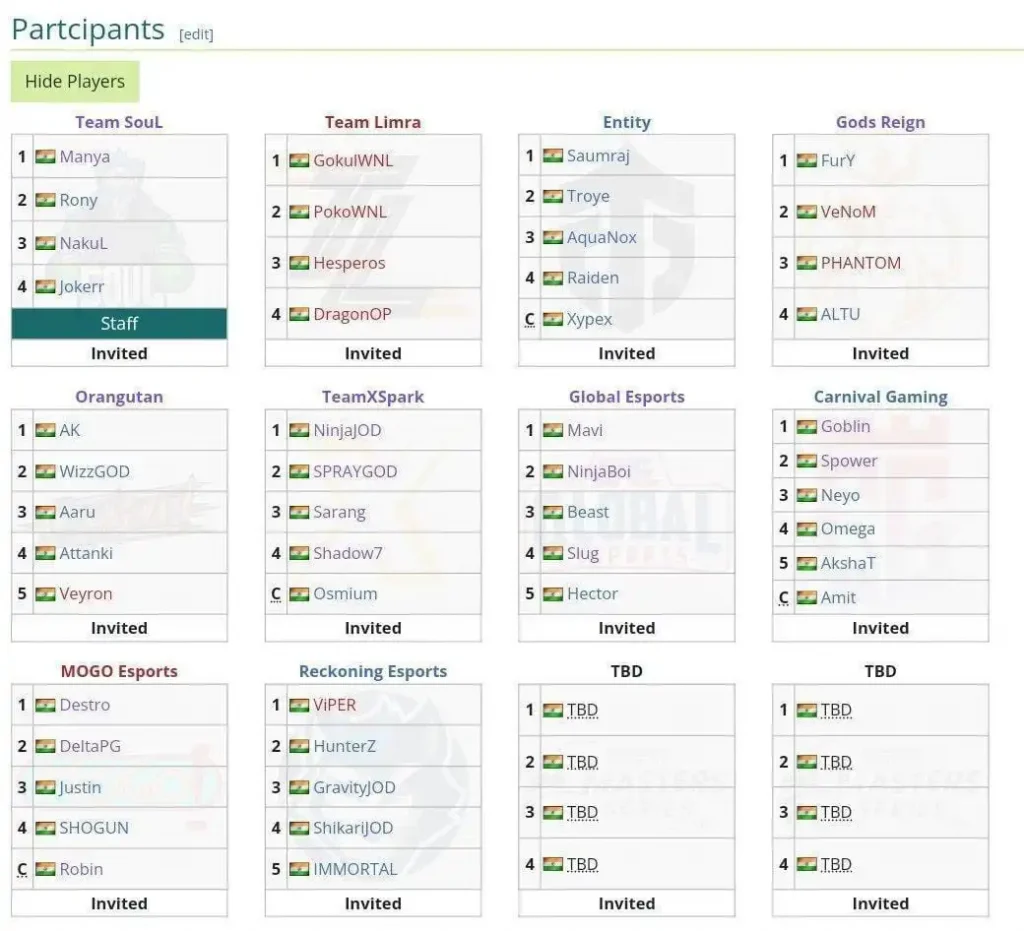Image resolution: width=1024 pixels, height=931 pixels.
Task: Open the Team SouL team page
Action: click(118, 122)
